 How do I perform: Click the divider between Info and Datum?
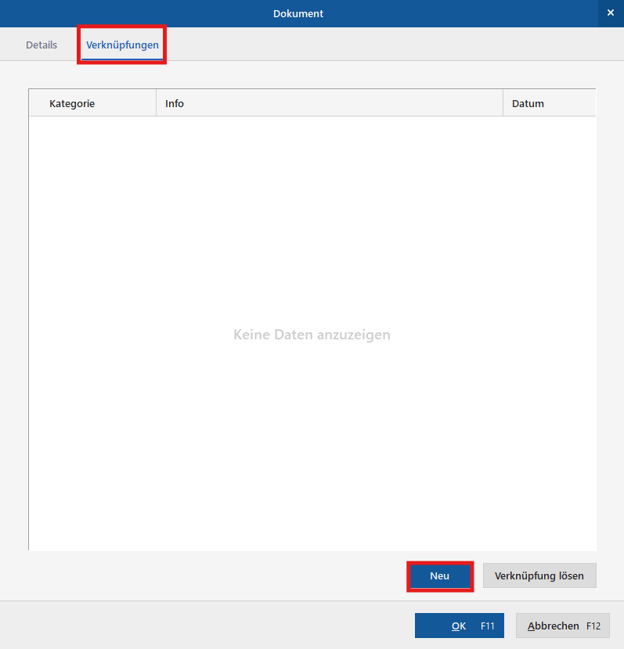(x=503, y=103)
